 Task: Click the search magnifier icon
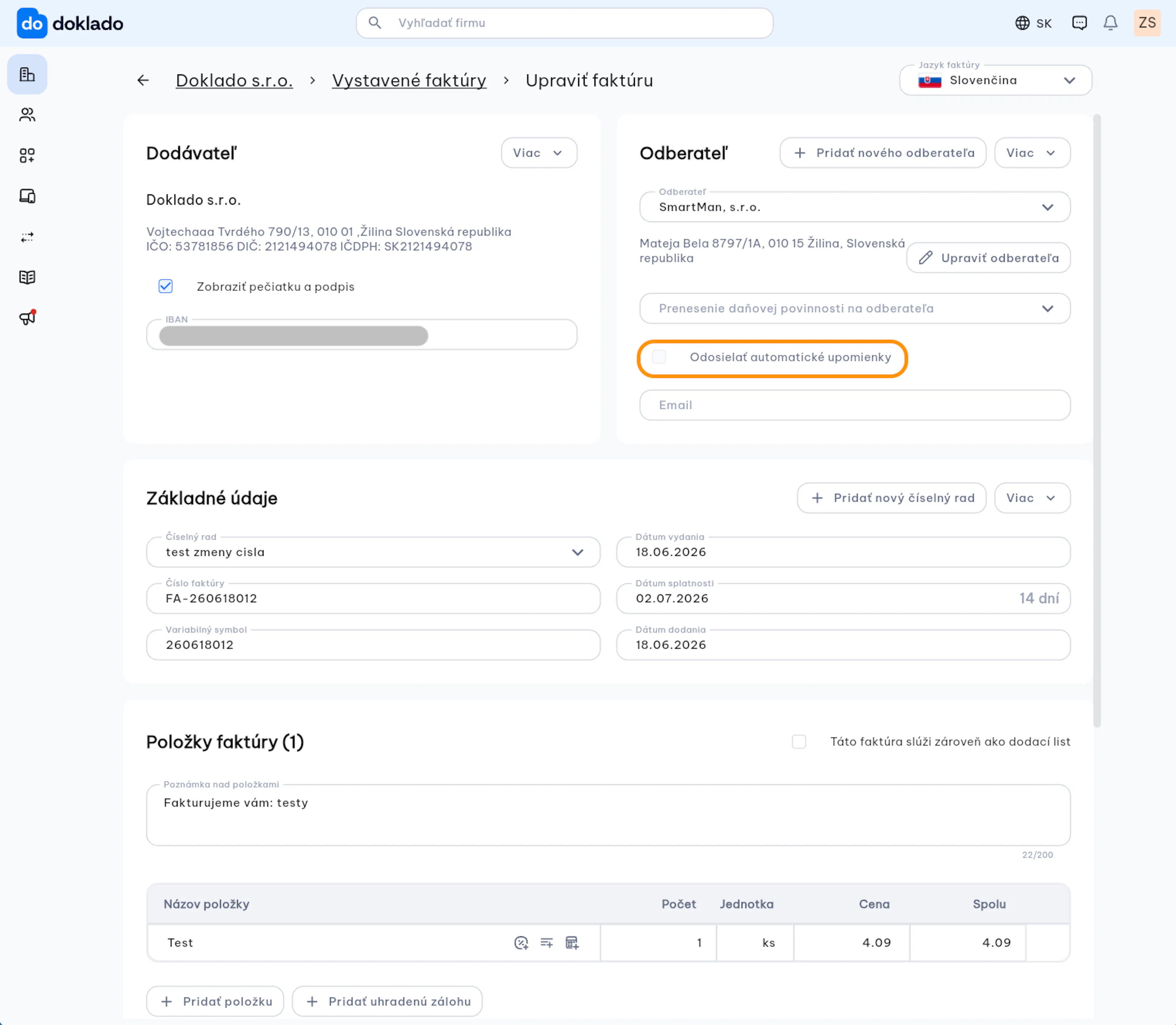click(375, 23)
